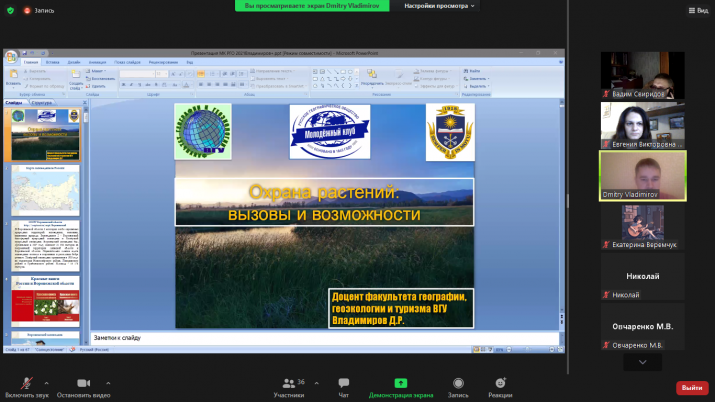This screenshot has height=402, width=715.
Task: Click Удалить delete slide button
Action: (x=95, y=86)
